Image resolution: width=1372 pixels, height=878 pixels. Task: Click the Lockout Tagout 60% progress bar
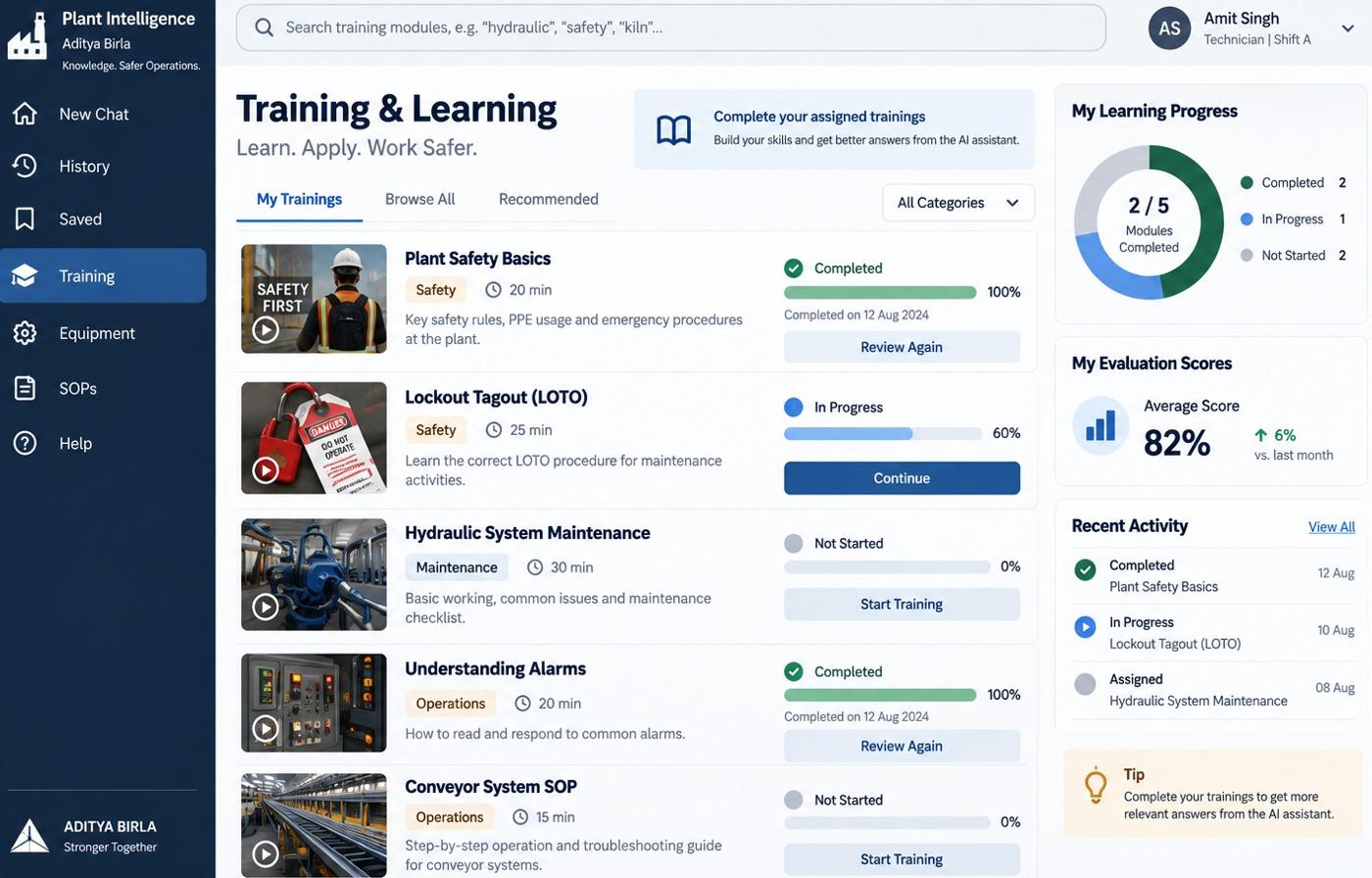pyautogui.click(x=883, y=433)
